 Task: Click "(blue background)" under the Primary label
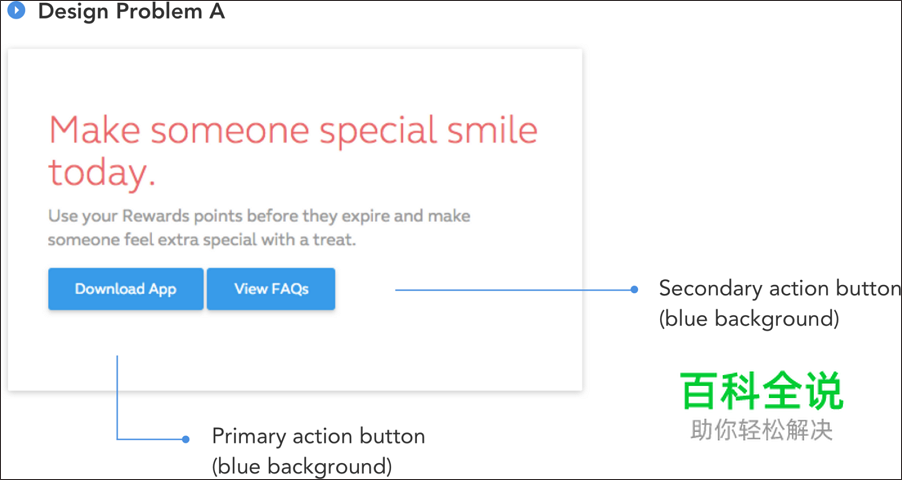[x=301, y=466]
